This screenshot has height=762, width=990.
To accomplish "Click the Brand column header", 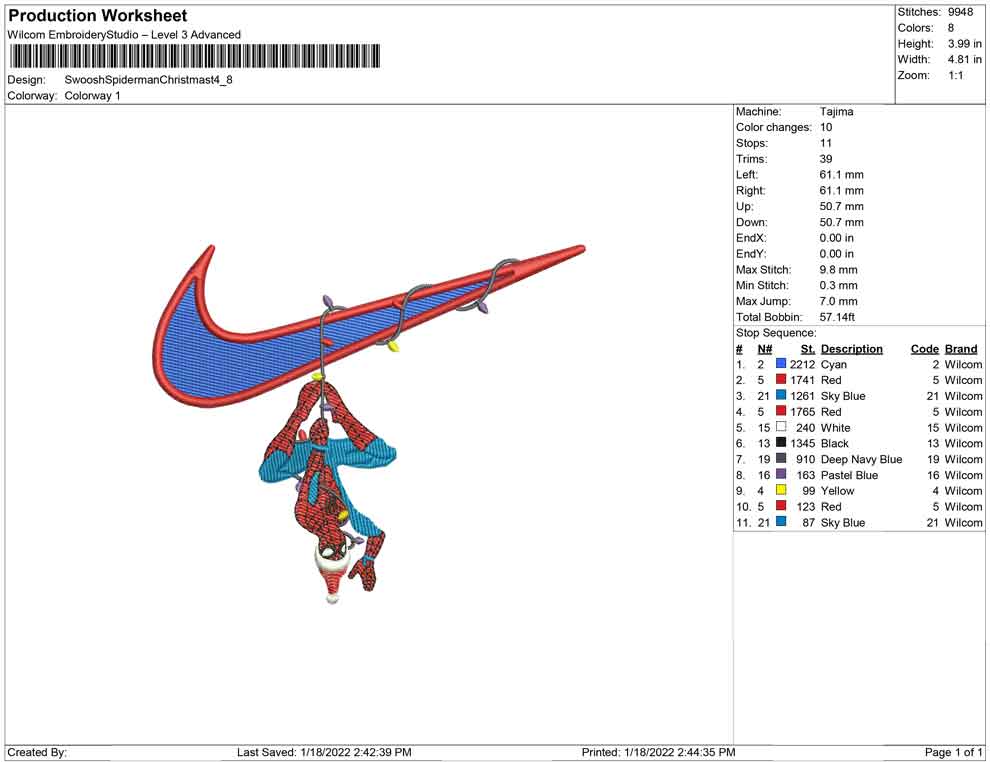I will [x=961, y=349].
